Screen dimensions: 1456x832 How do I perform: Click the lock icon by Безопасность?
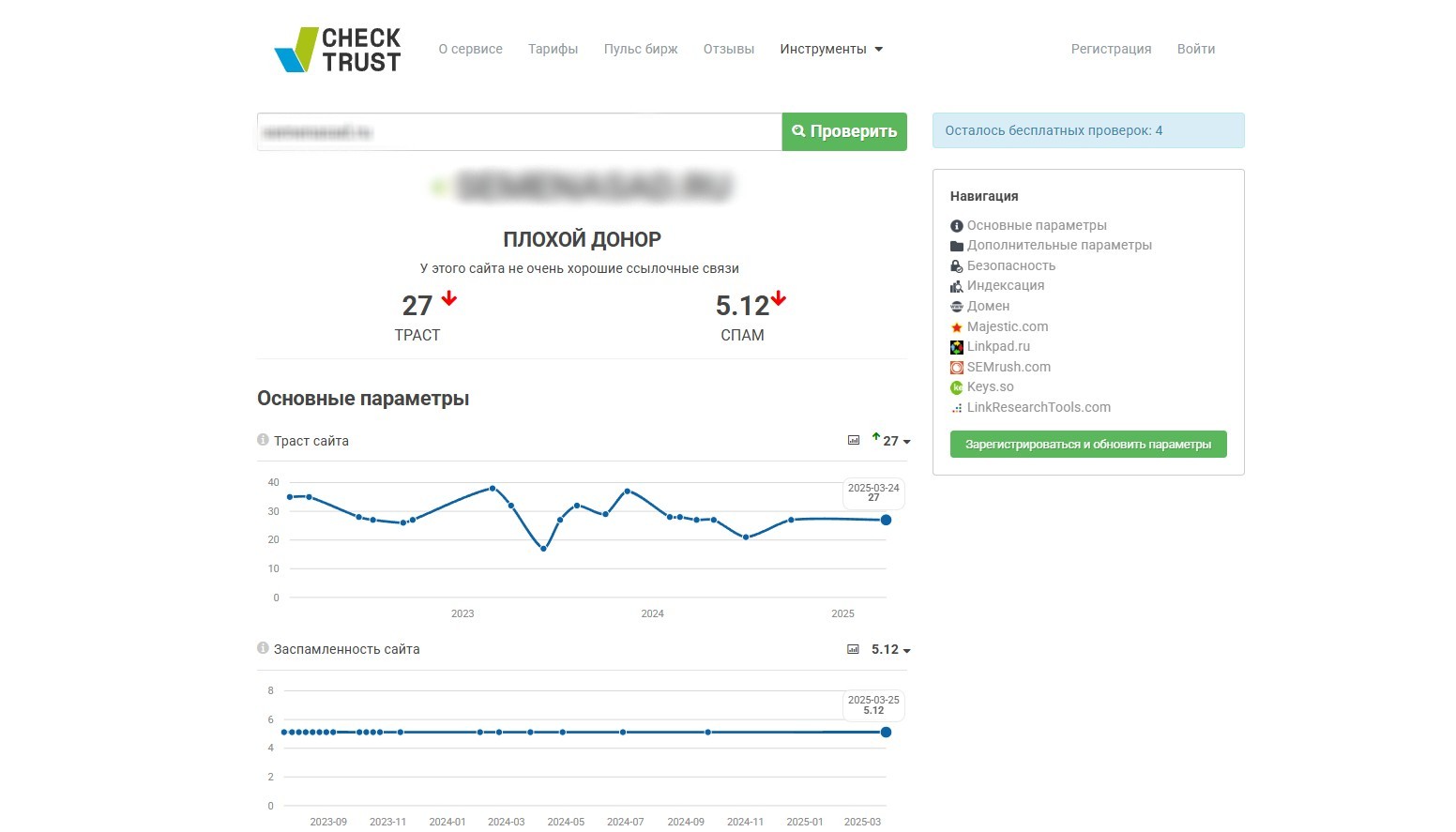click(x=957, y=266)
